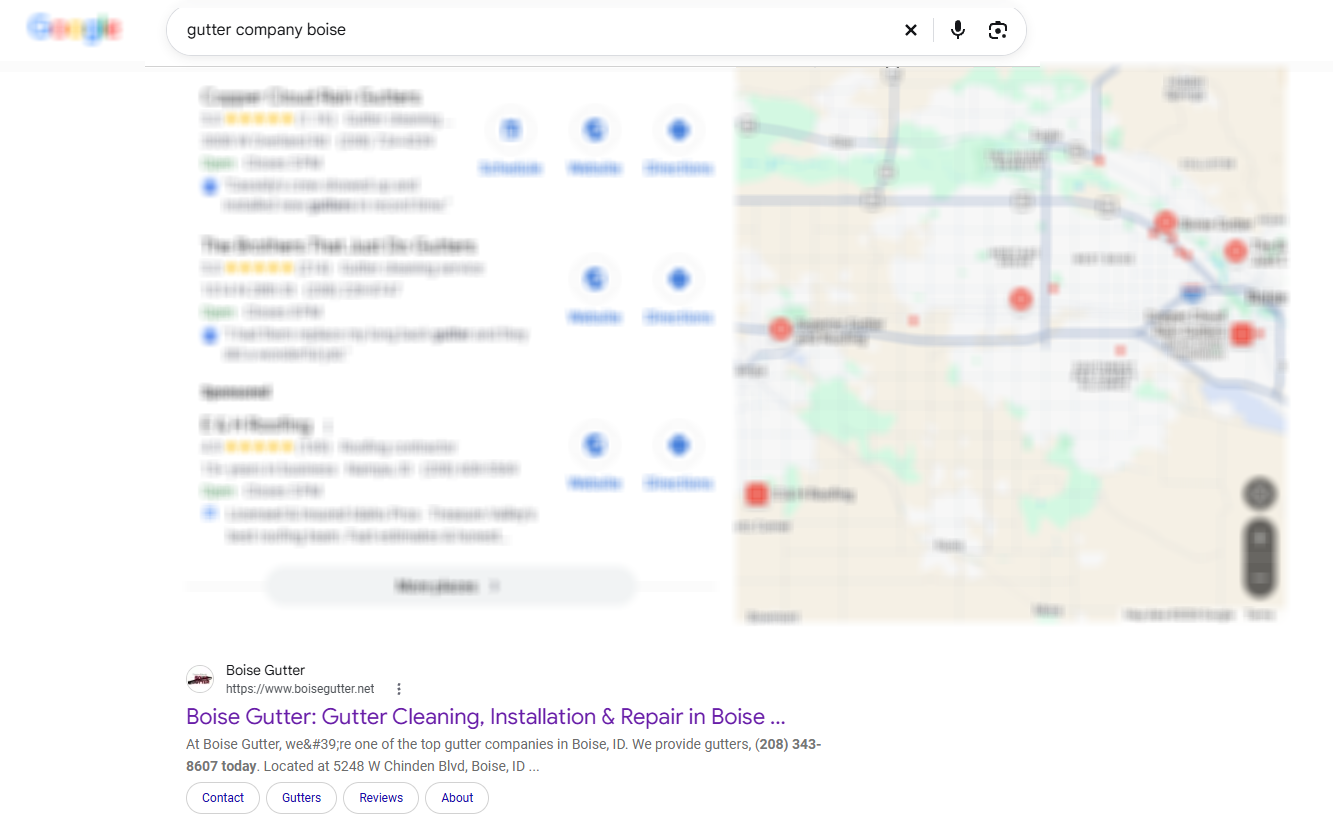
Task: Open Google Lens image search icon
Action: (997, 30)
